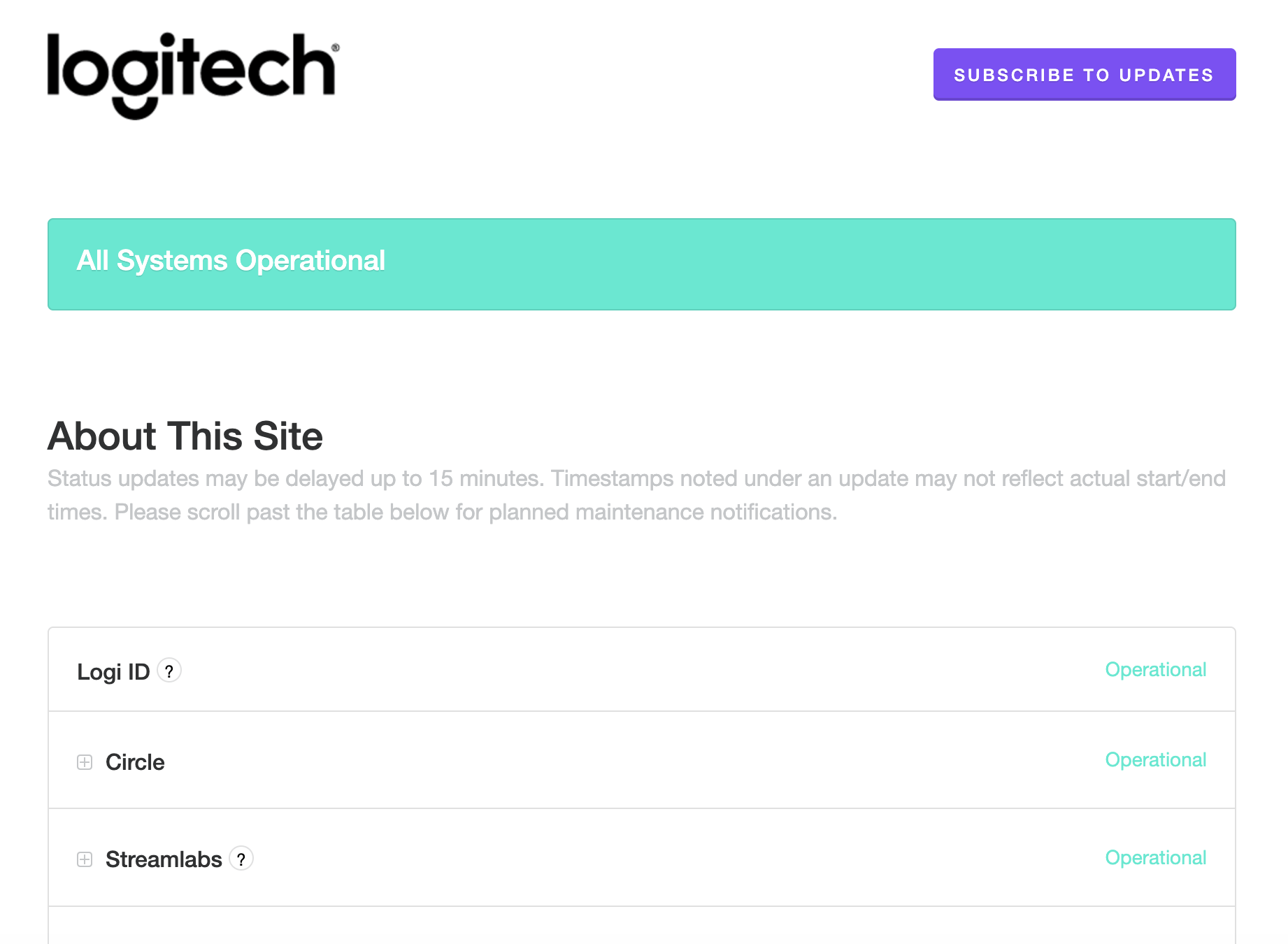
Task: Click the '15 minutes' text in description
Action: tap(485, 479)
